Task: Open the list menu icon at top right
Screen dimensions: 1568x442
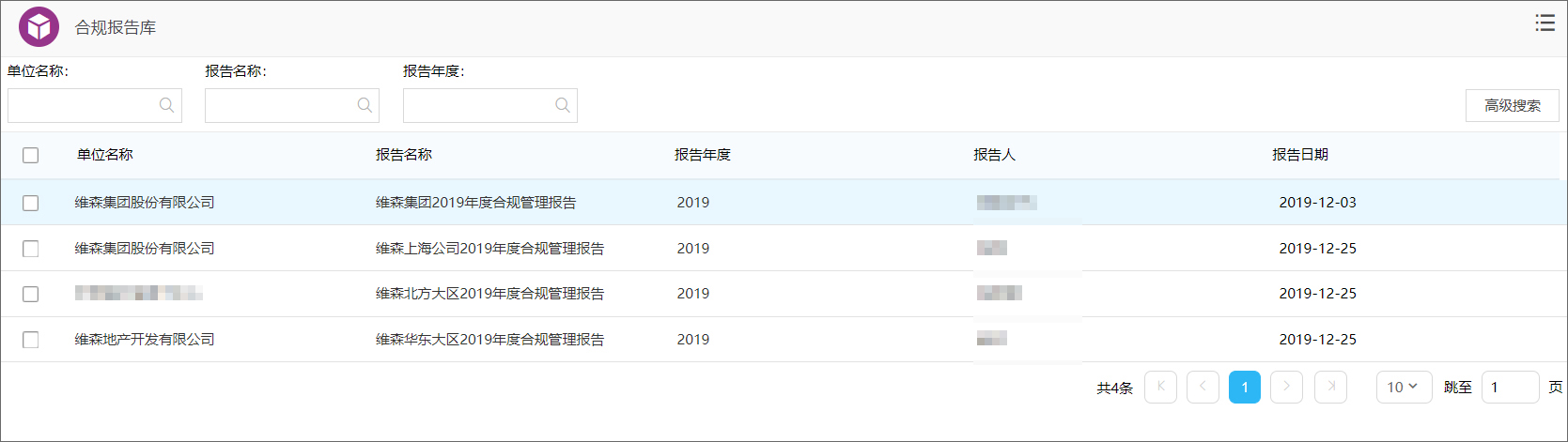Action: pyautogui.click(x=1545, y=23)
